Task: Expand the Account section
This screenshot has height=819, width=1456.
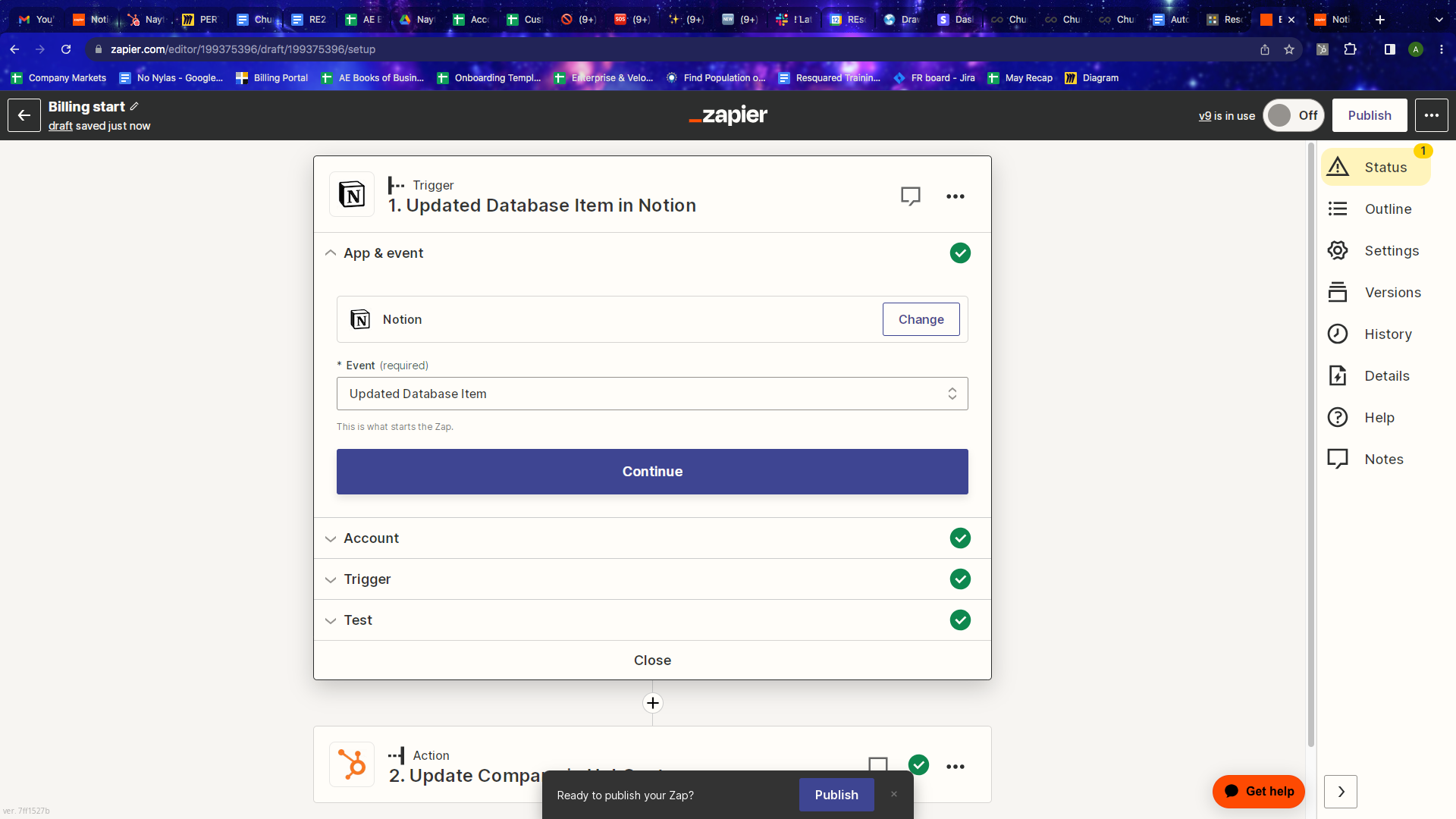Action: [x=651, y=538]
